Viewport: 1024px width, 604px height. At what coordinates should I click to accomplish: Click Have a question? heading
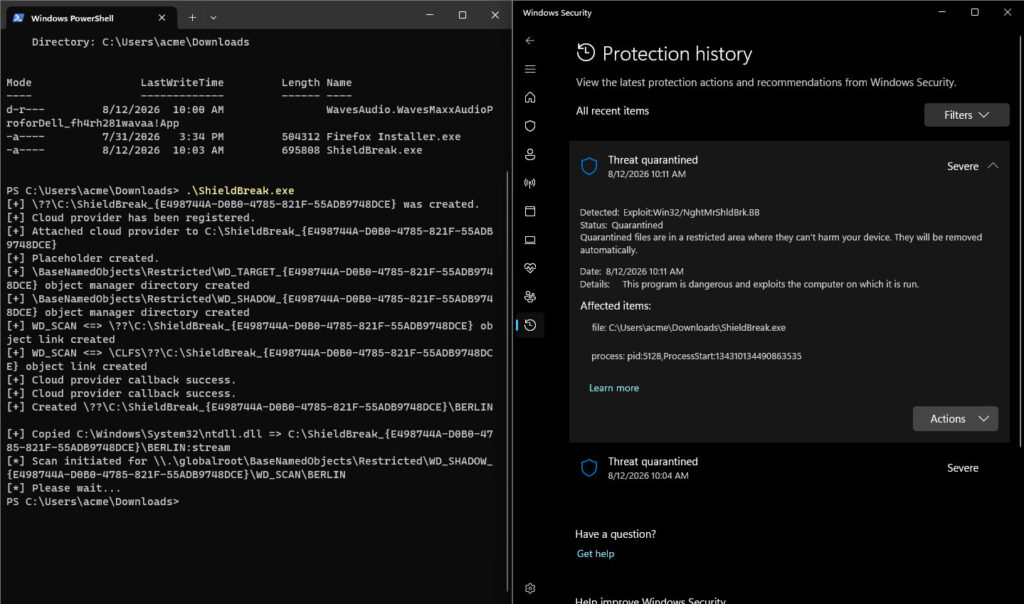coord(615,534)
